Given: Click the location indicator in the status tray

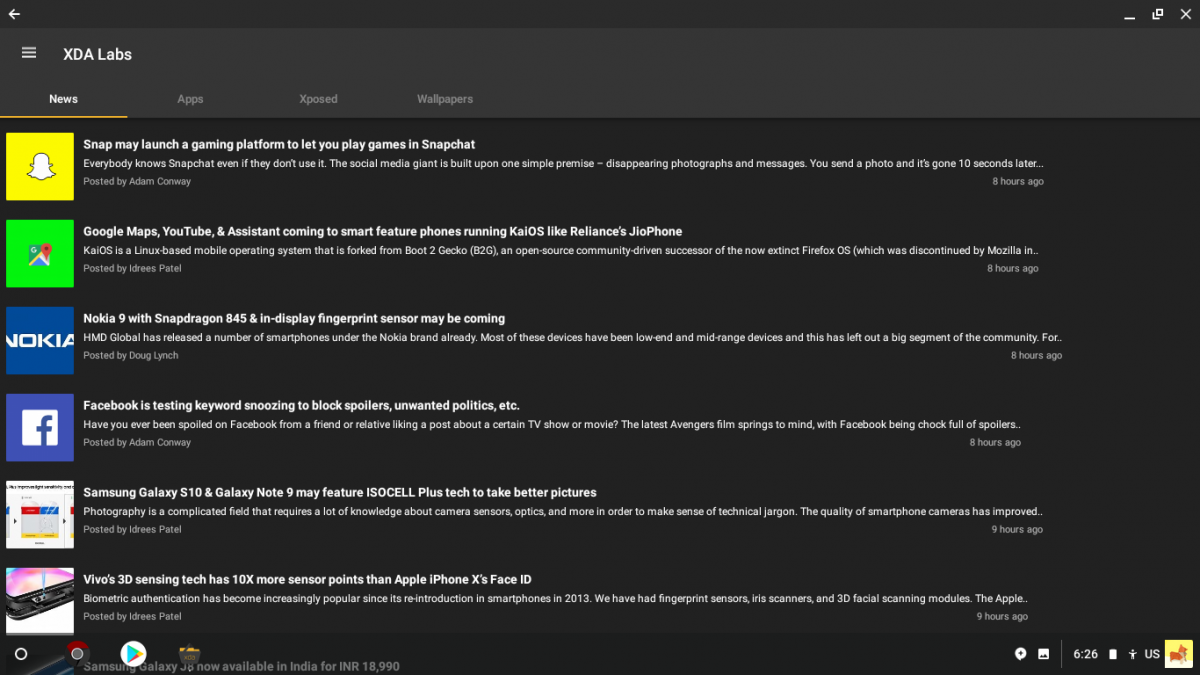Looking at the screenshot, I should coord(1020,653).
